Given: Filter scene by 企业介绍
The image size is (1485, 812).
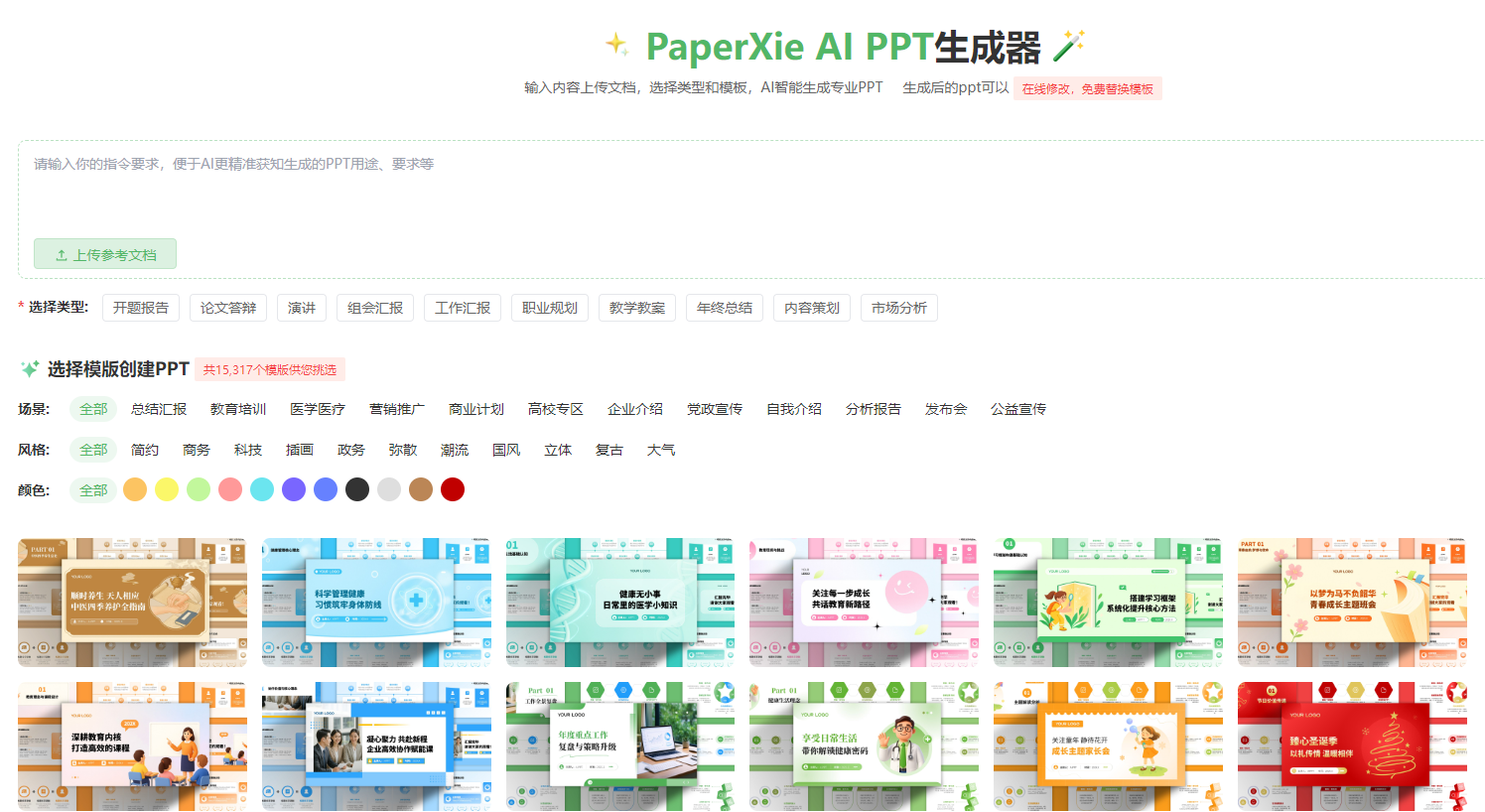Looking at the screenshot, I should click(635, 409).
